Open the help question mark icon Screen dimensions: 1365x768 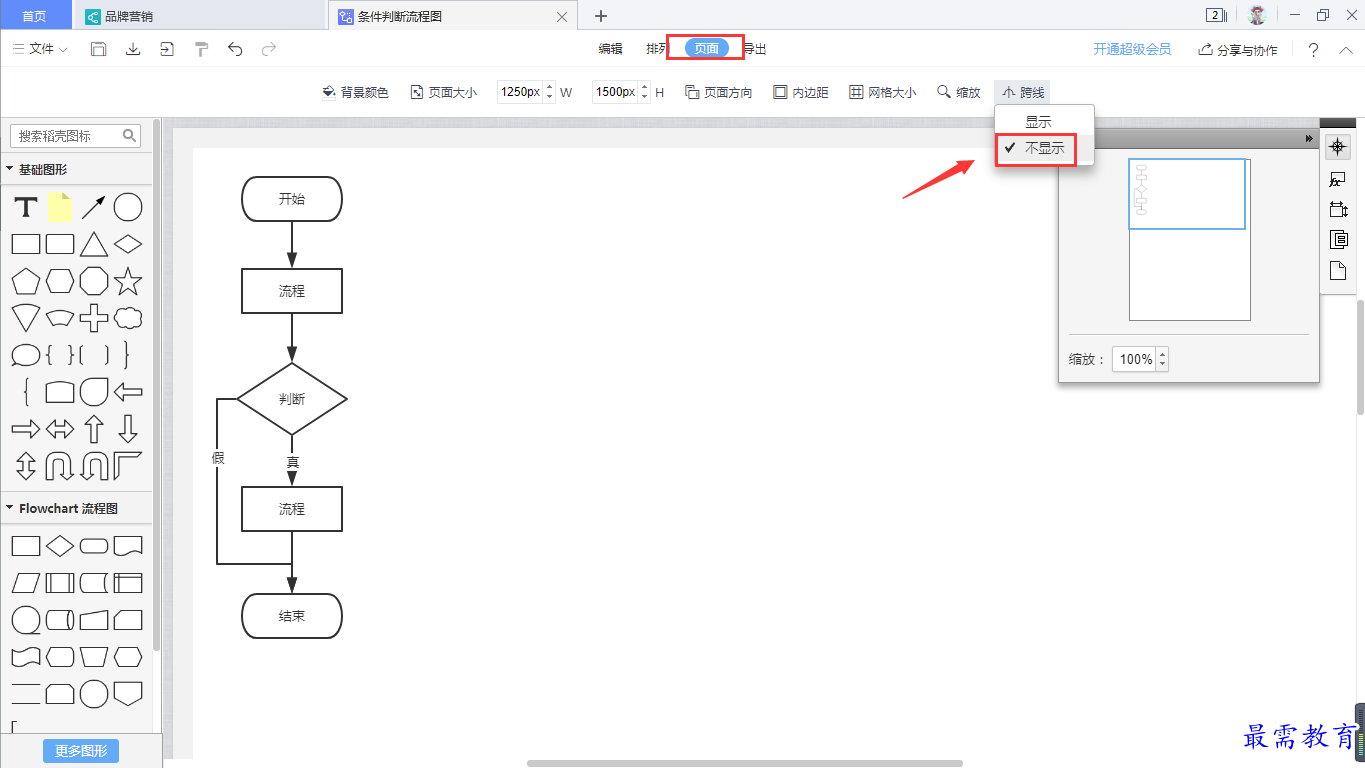(1313, 50)
